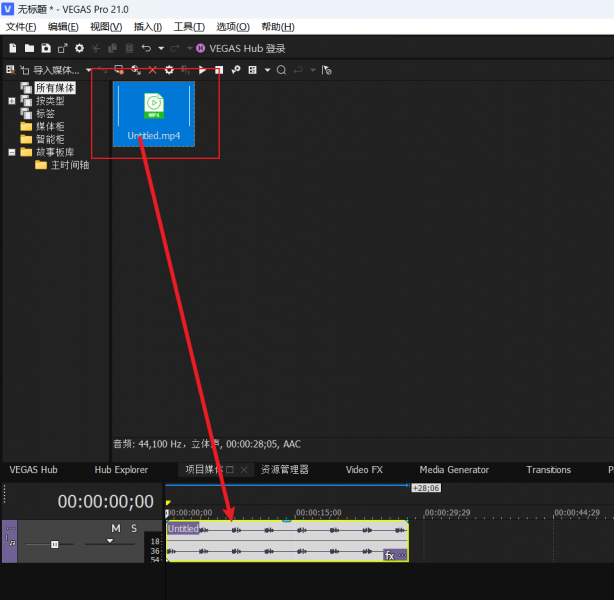Click the search magnifier in media toolbar

coord(281,70)
